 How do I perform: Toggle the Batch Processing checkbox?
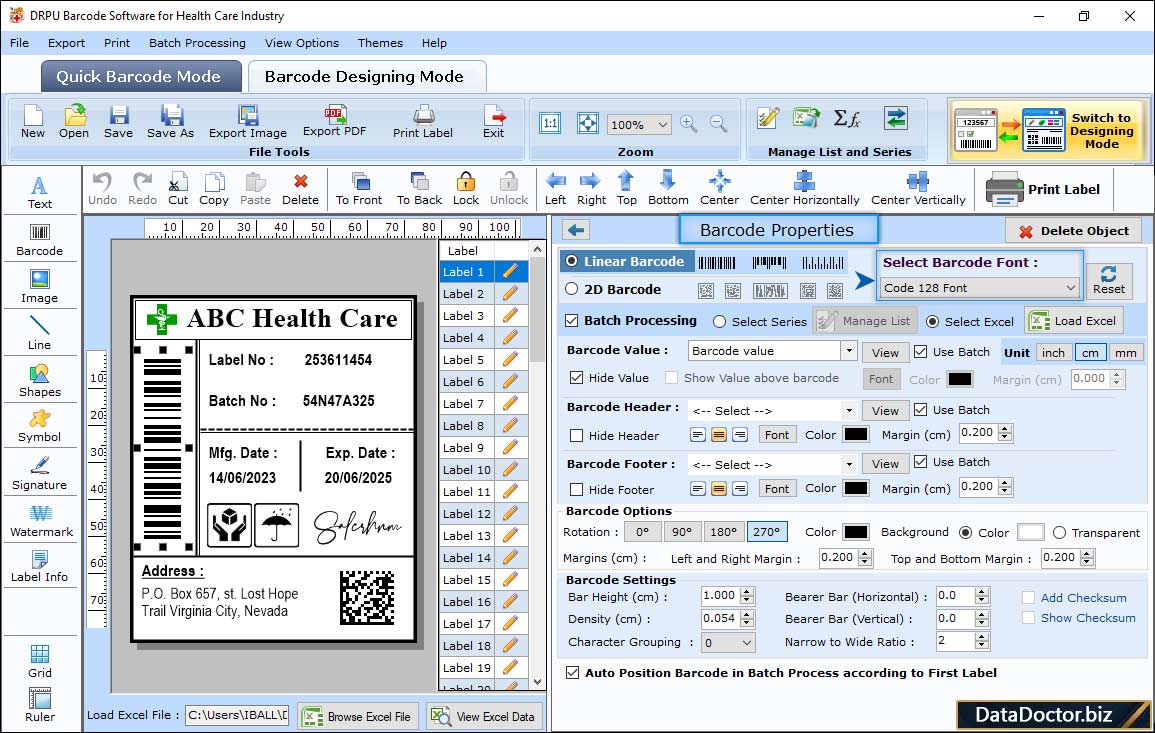click(572, 320)
